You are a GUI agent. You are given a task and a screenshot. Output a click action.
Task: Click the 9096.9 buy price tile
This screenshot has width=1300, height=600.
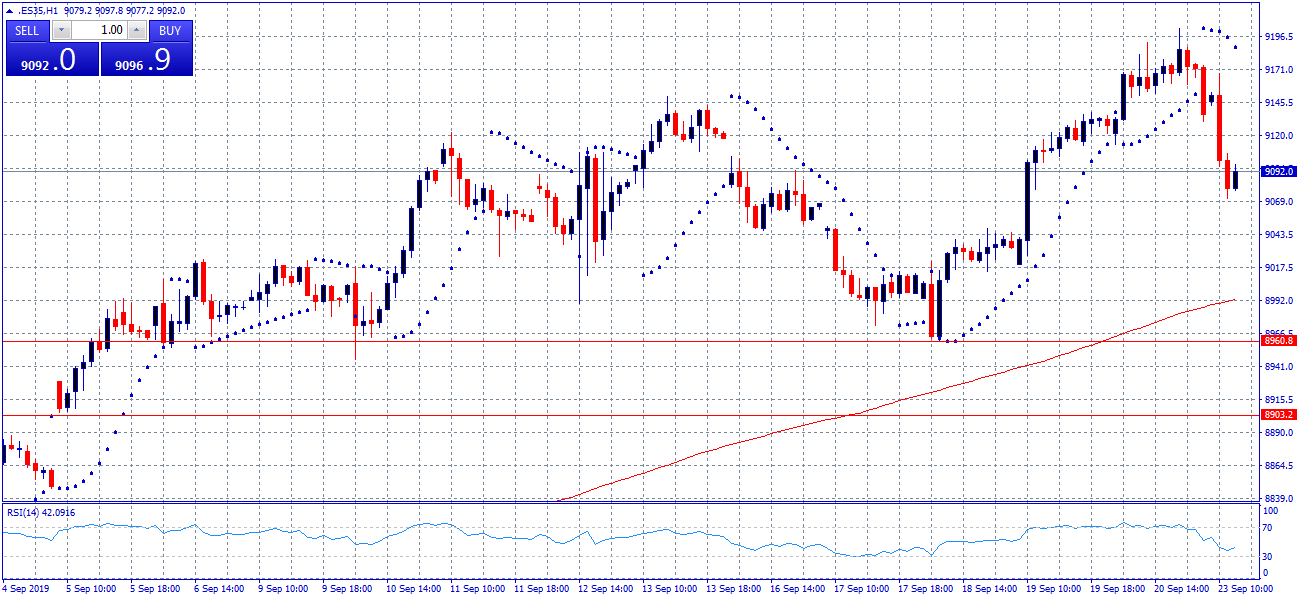tap(146, 60)
